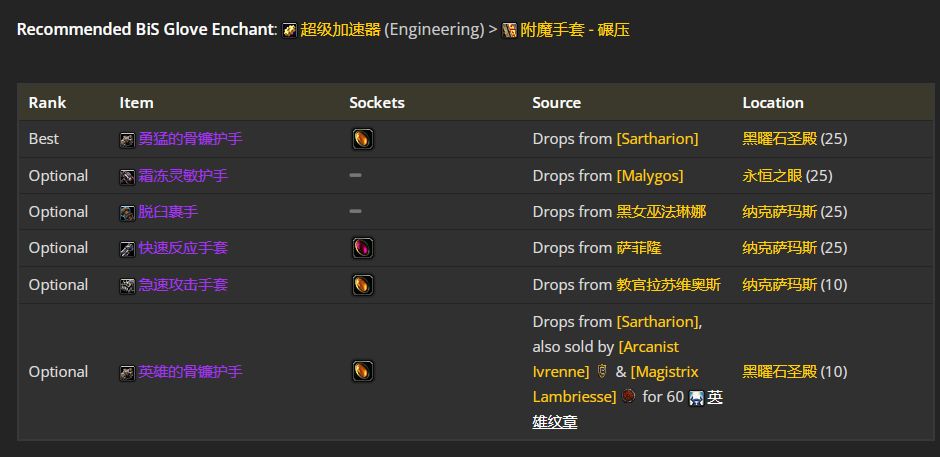Screen dimensions: 940x457
Task: Click the 急速攻击手套 item icon
Action: click(127, 285)
